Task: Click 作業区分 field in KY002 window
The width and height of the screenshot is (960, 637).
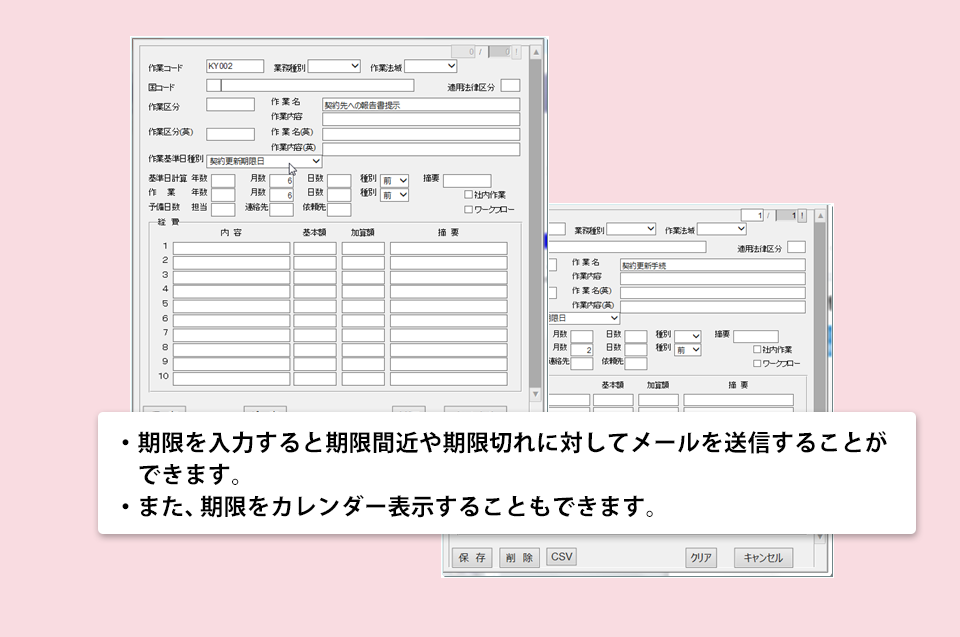Action: click(230, 105)
